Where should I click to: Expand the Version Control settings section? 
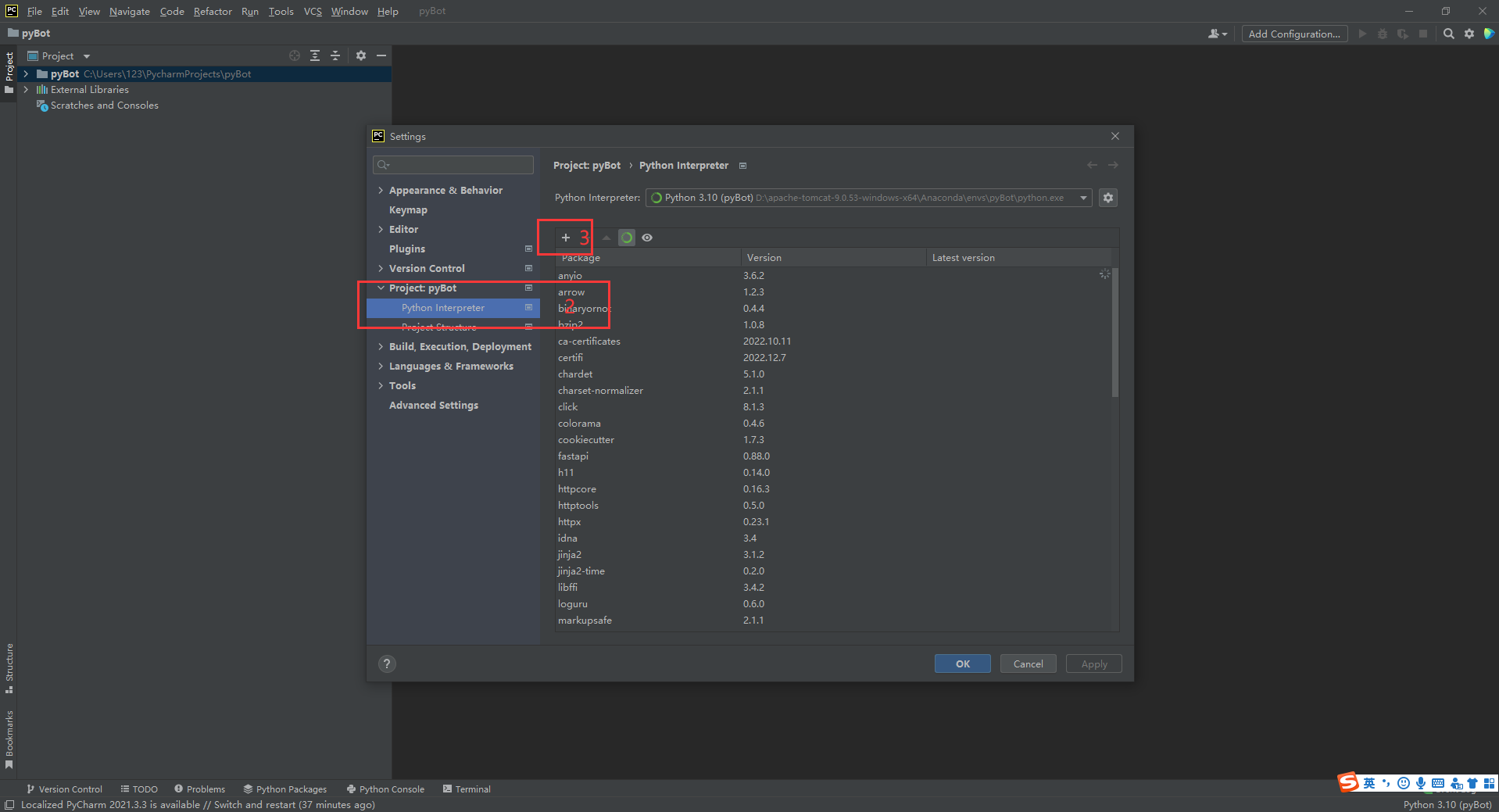pos(381,269)
